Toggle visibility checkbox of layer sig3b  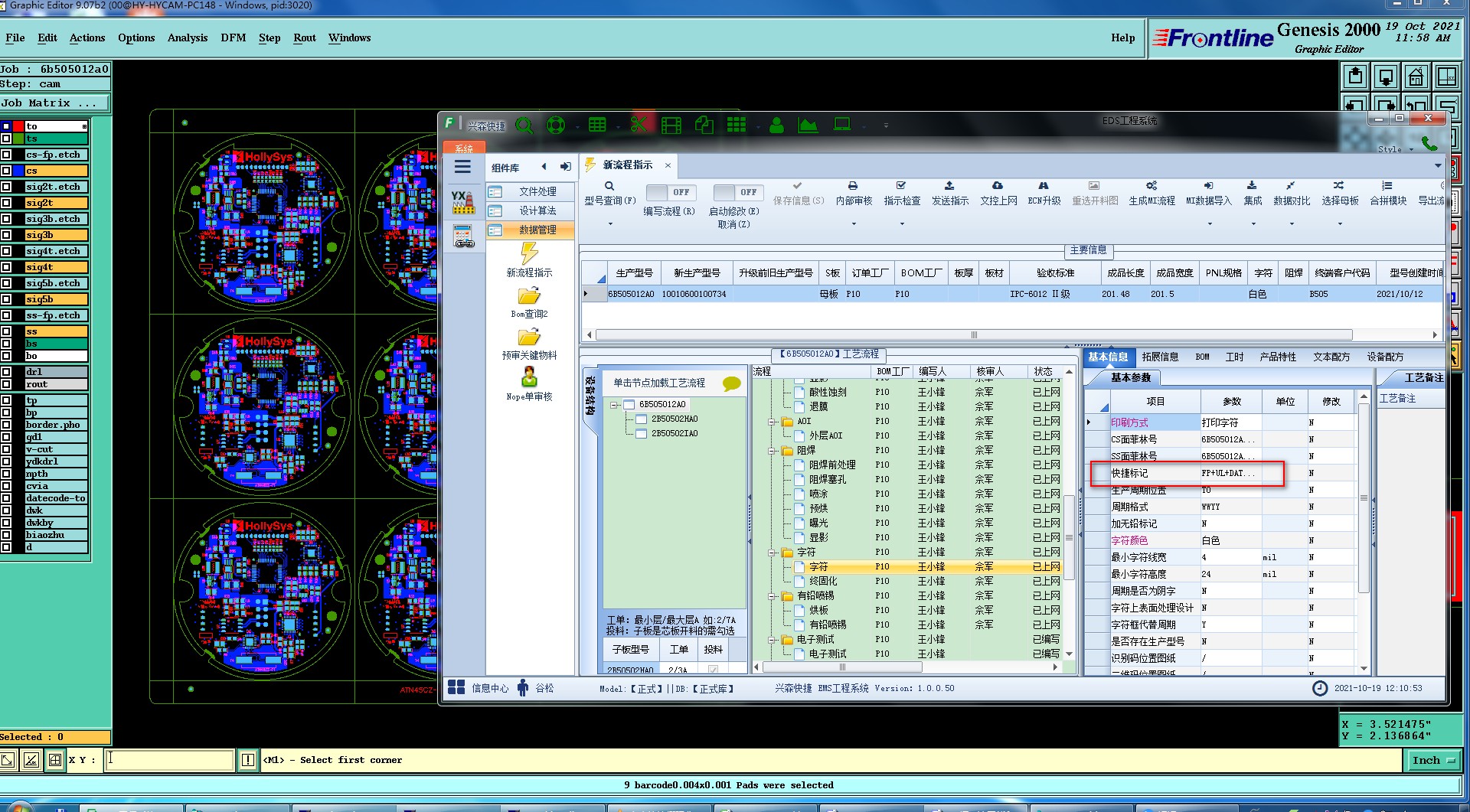[6, 235]
